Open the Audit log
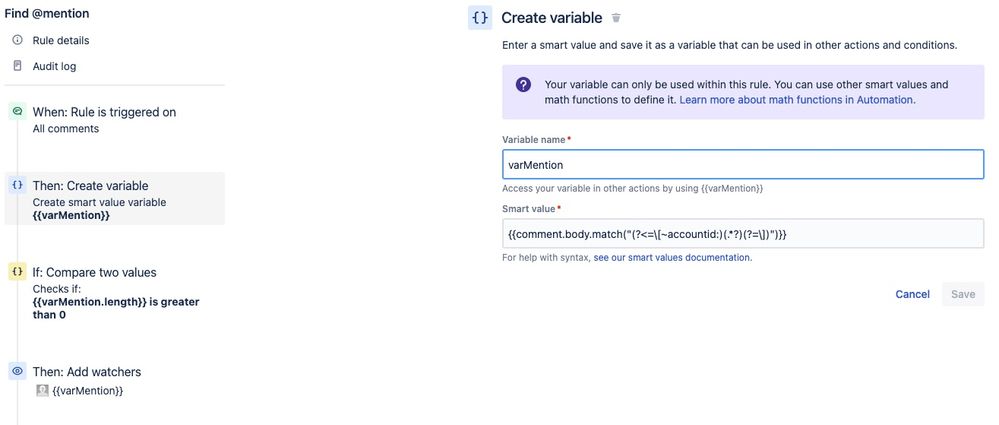999x425 pixels. (54, 66)
